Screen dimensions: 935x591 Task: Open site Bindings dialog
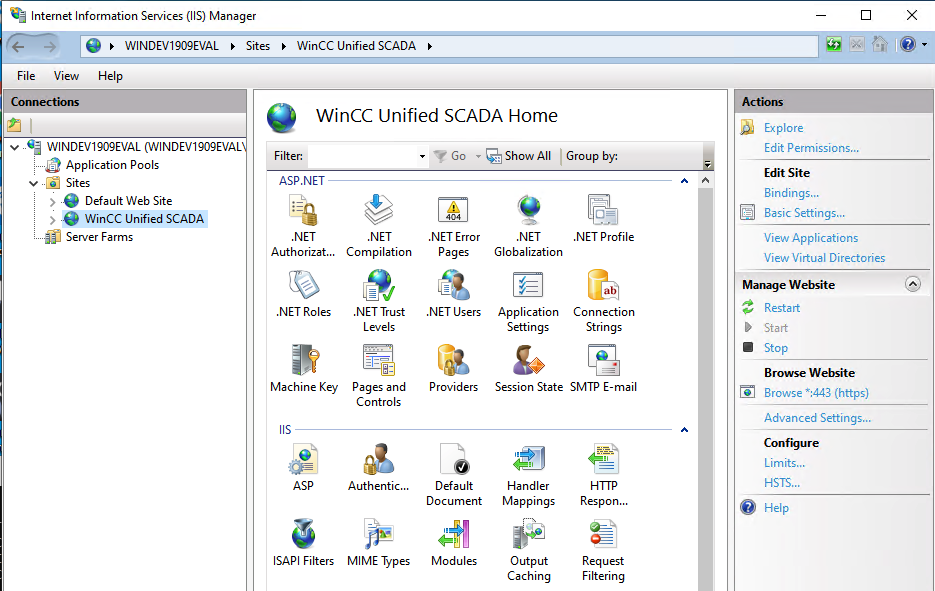791,193
